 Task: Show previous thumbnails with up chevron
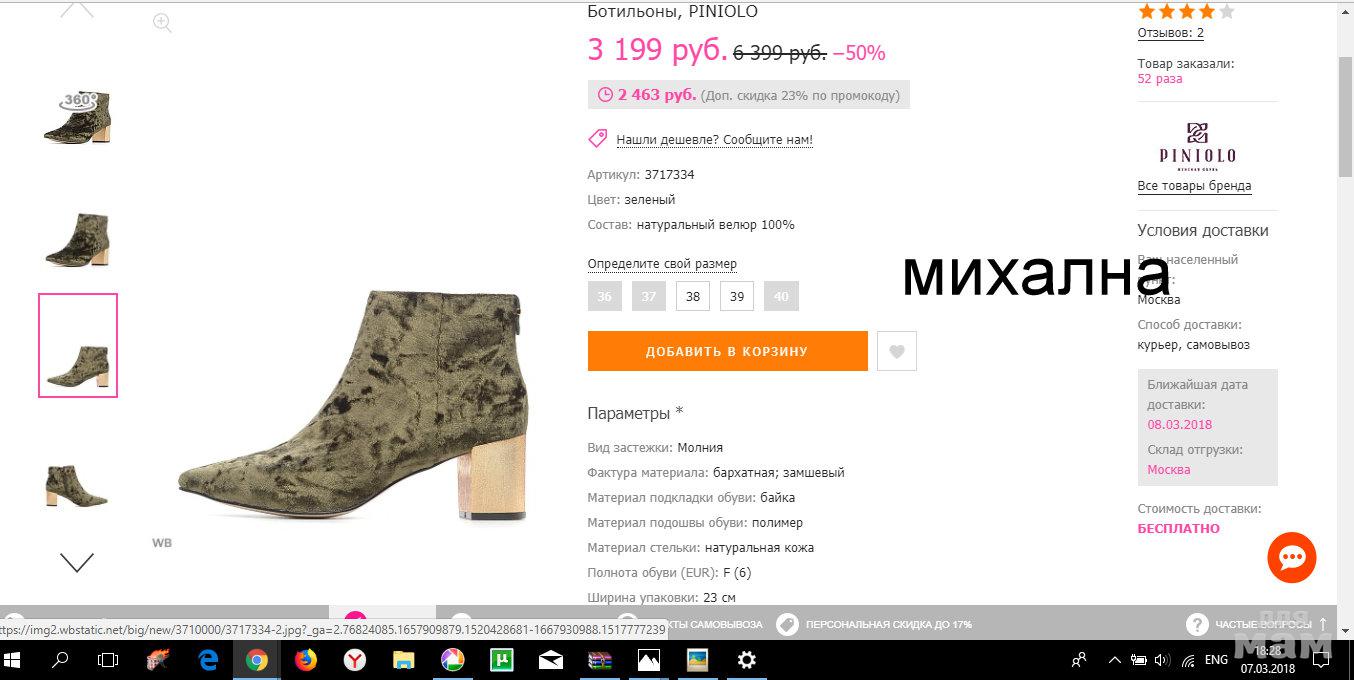[x=77, y=9]
